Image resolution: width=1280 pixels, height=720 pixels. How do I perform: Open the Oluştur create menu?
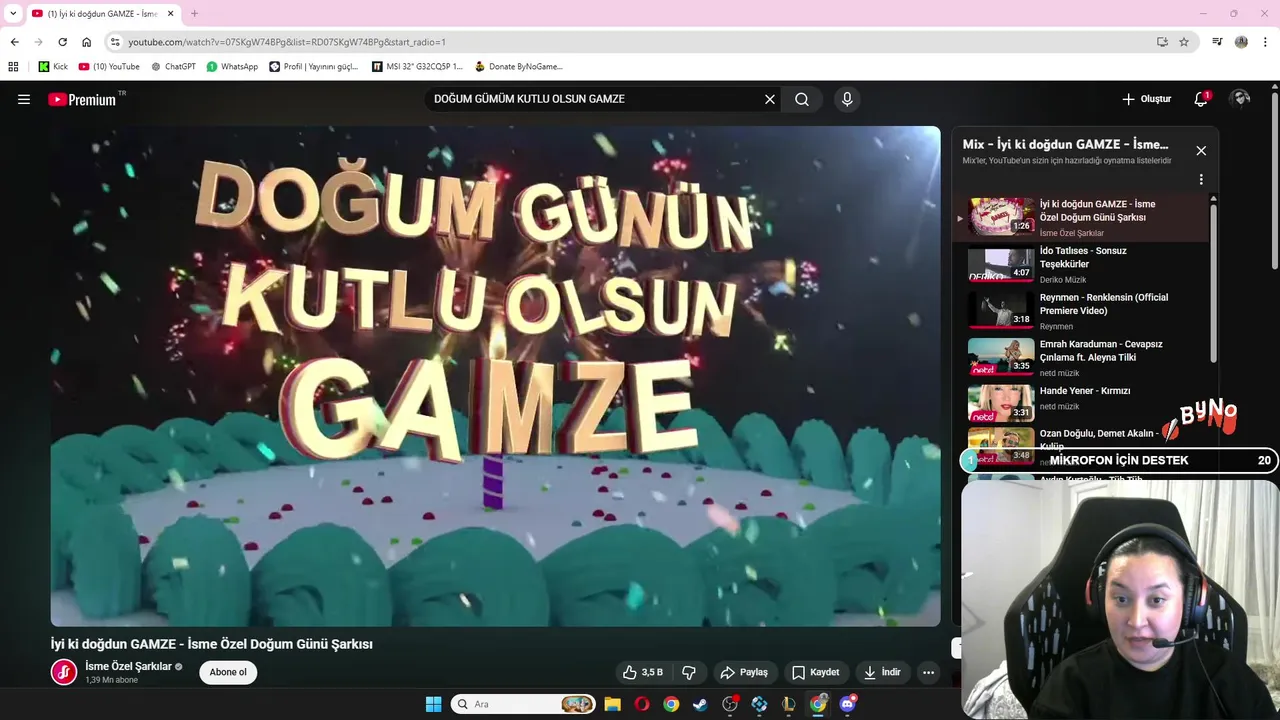(x=1146, y=99)
